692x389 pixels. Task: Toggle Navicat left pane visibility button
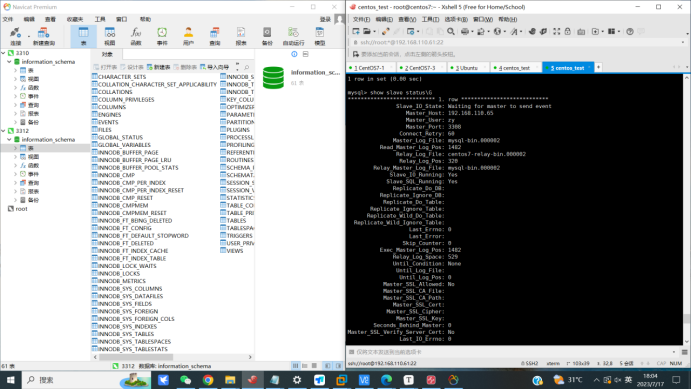(327, 366)
